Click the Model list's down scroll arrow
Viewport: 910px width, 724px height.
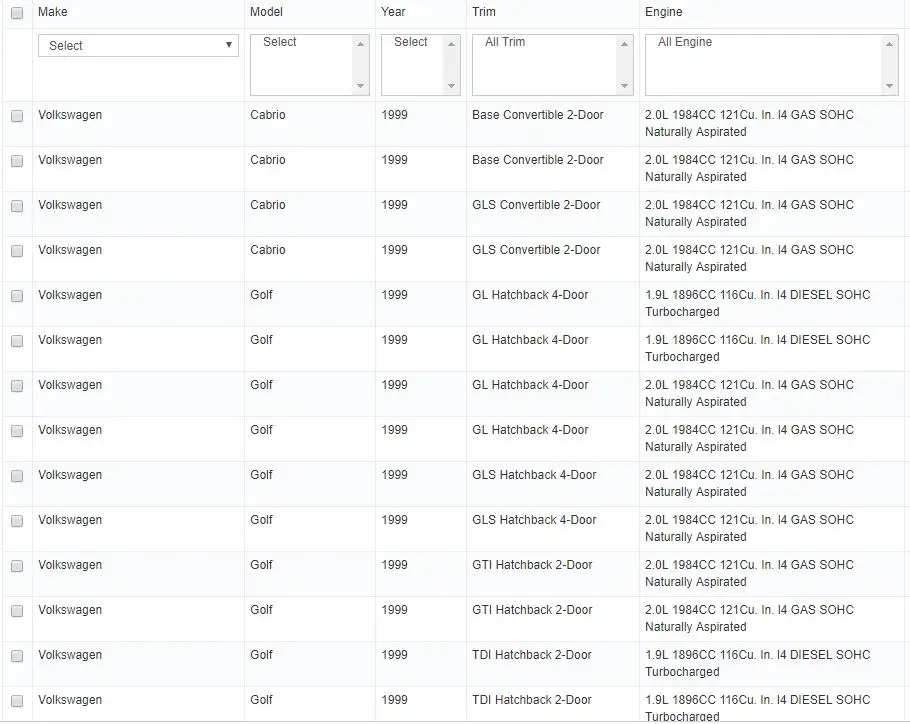click(x=360, y=86)
